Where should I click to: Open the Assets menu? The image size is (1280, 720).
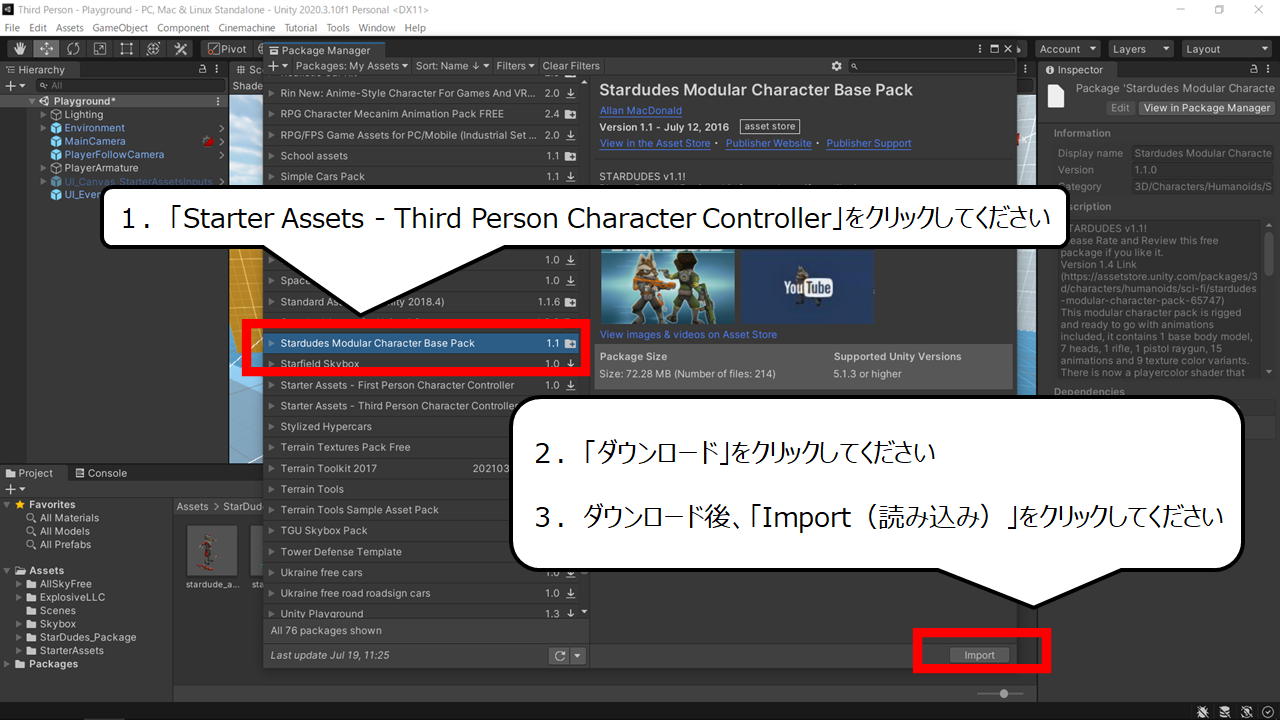pyautogui.click(x=70, y=28)
